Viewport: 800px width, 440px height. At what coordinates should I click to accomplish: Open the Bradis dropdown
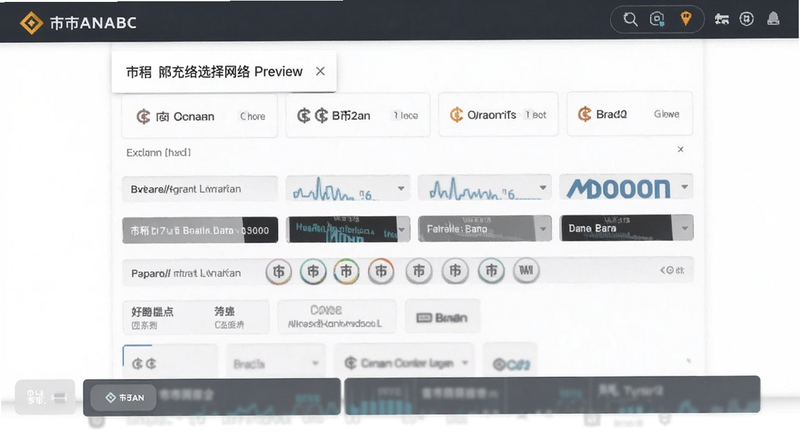(x=276, y=363)
